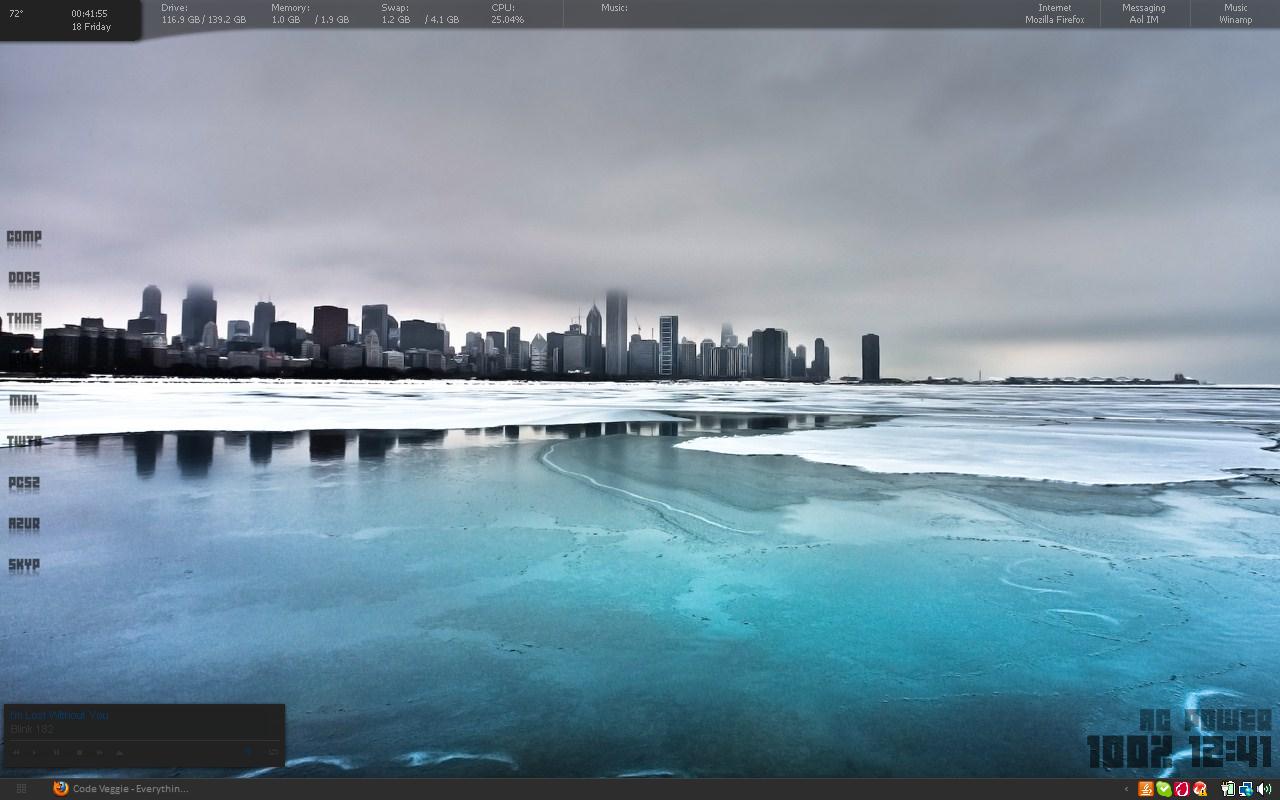Viewport: 1280px width, 800px height.
Task: Open the SKYP Skype shortcut
Action: click(x=23, y=566)
